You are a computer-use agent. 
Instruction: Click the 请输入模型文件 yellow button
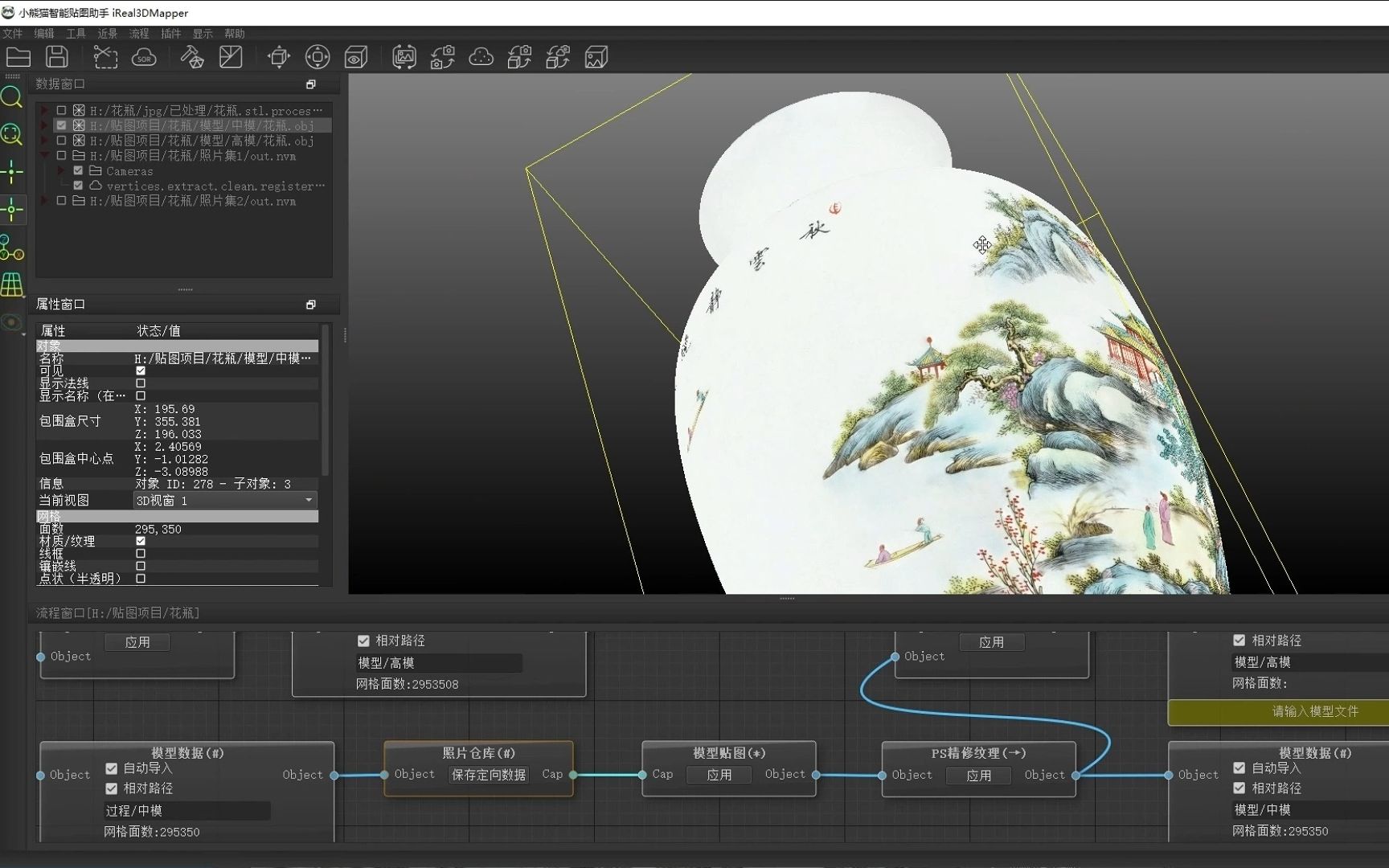tap(1278, 712)
